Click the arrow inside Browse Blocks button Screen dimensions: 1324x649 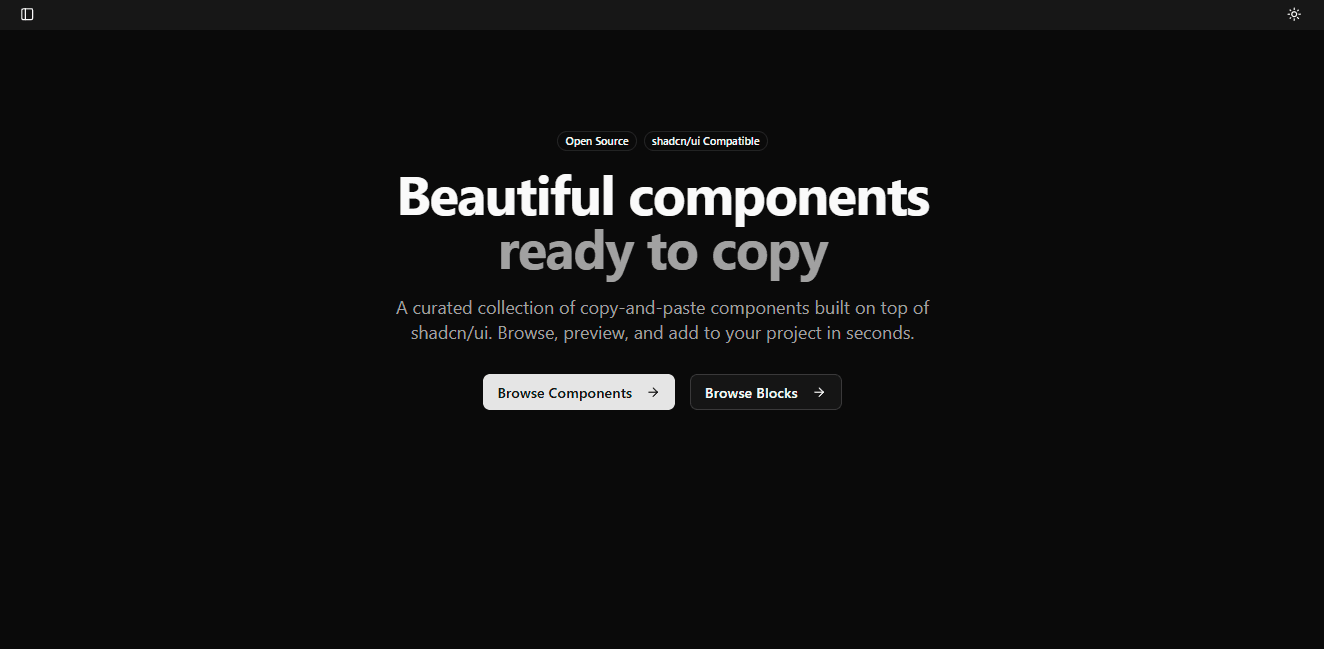coord(819,392)
